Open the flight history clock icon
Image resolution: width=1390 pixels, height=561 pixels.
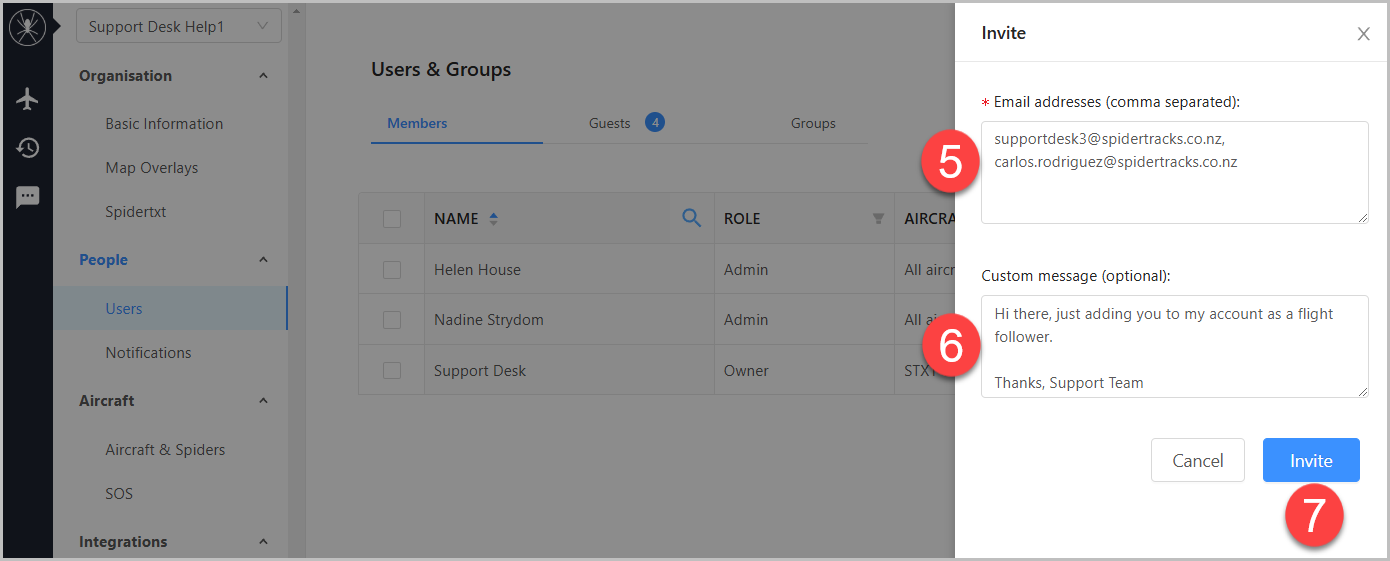(x=27, y=148)
